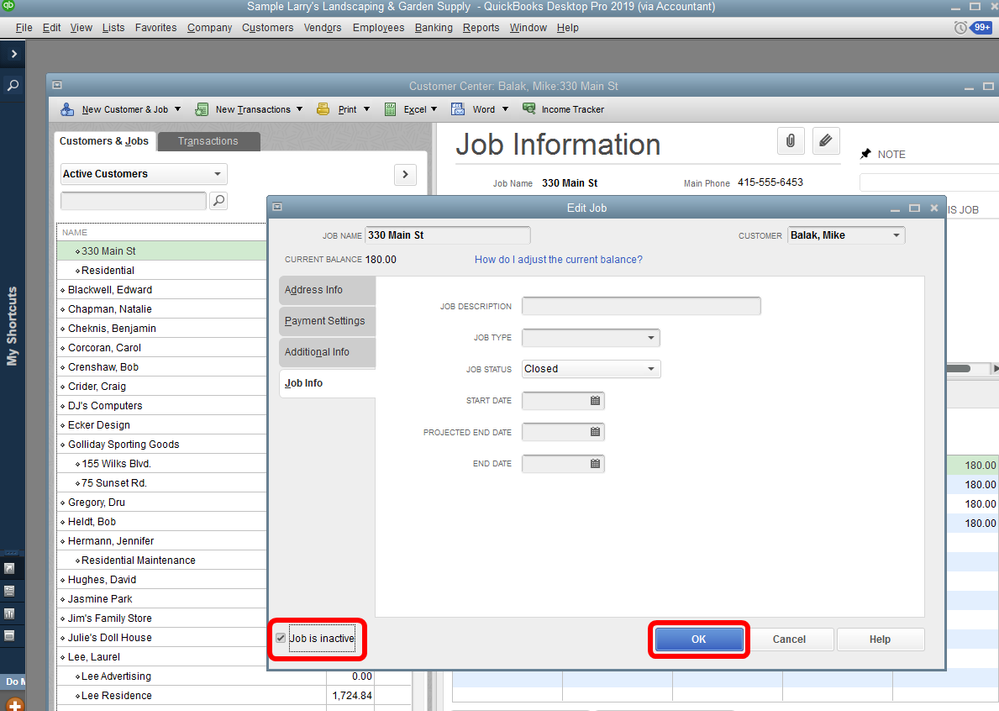Screen dimensions: 999x711
Task: Open the Print dropdown arrow
Action: click(x=366, y=109)
